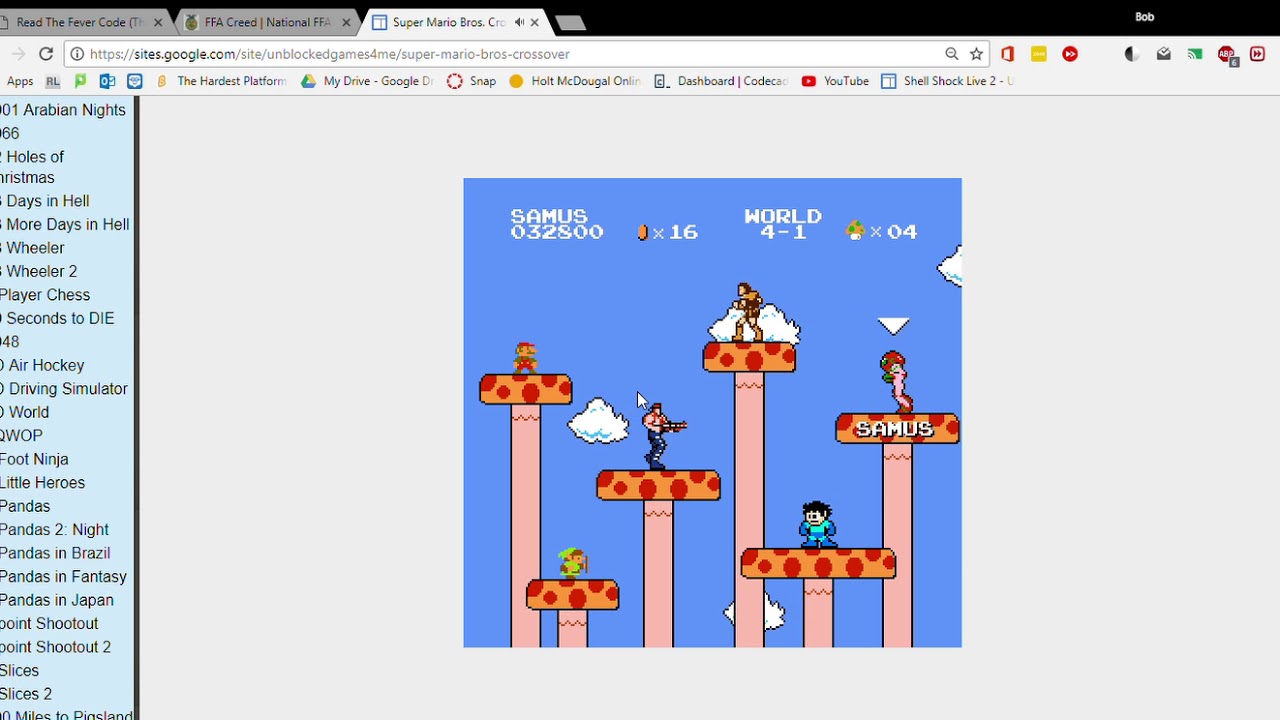Click the blue square bookmark icon after Outlook
This screenshot has height=720, width=1280.
134,81
